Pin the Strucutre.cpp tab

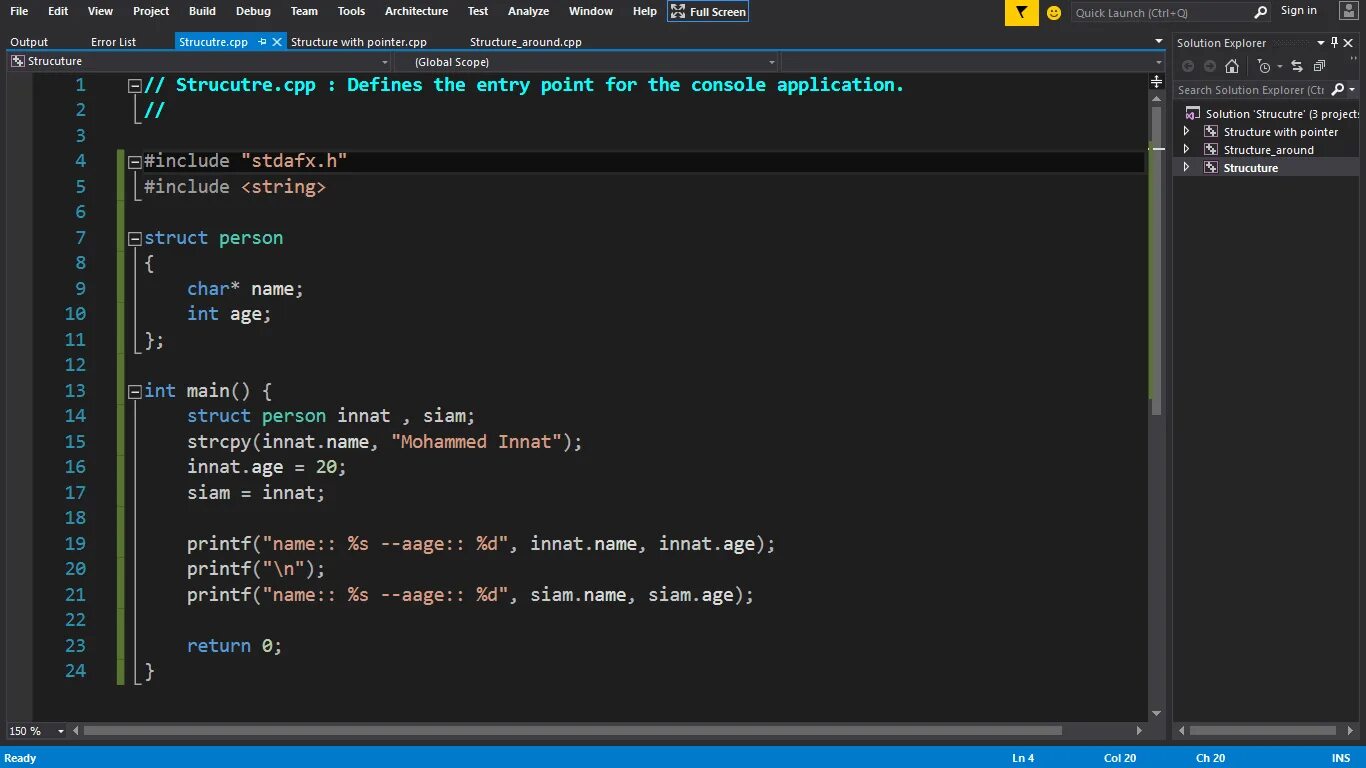pyautogui.click(x=263, y=42)
